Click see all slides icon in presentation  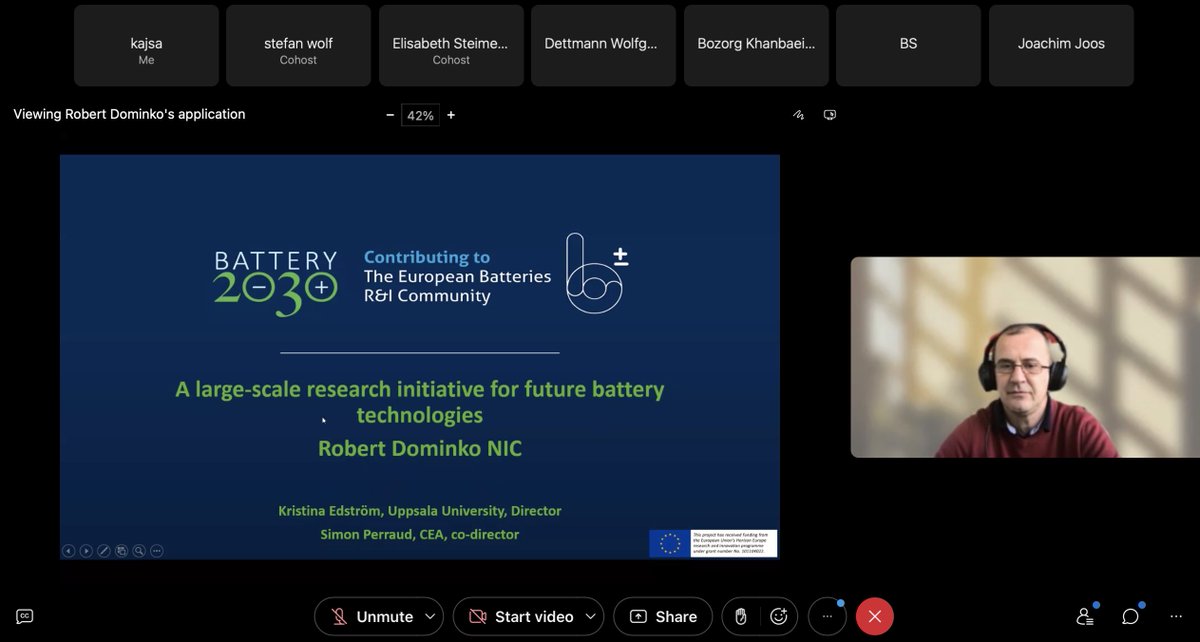click(121, 550)
